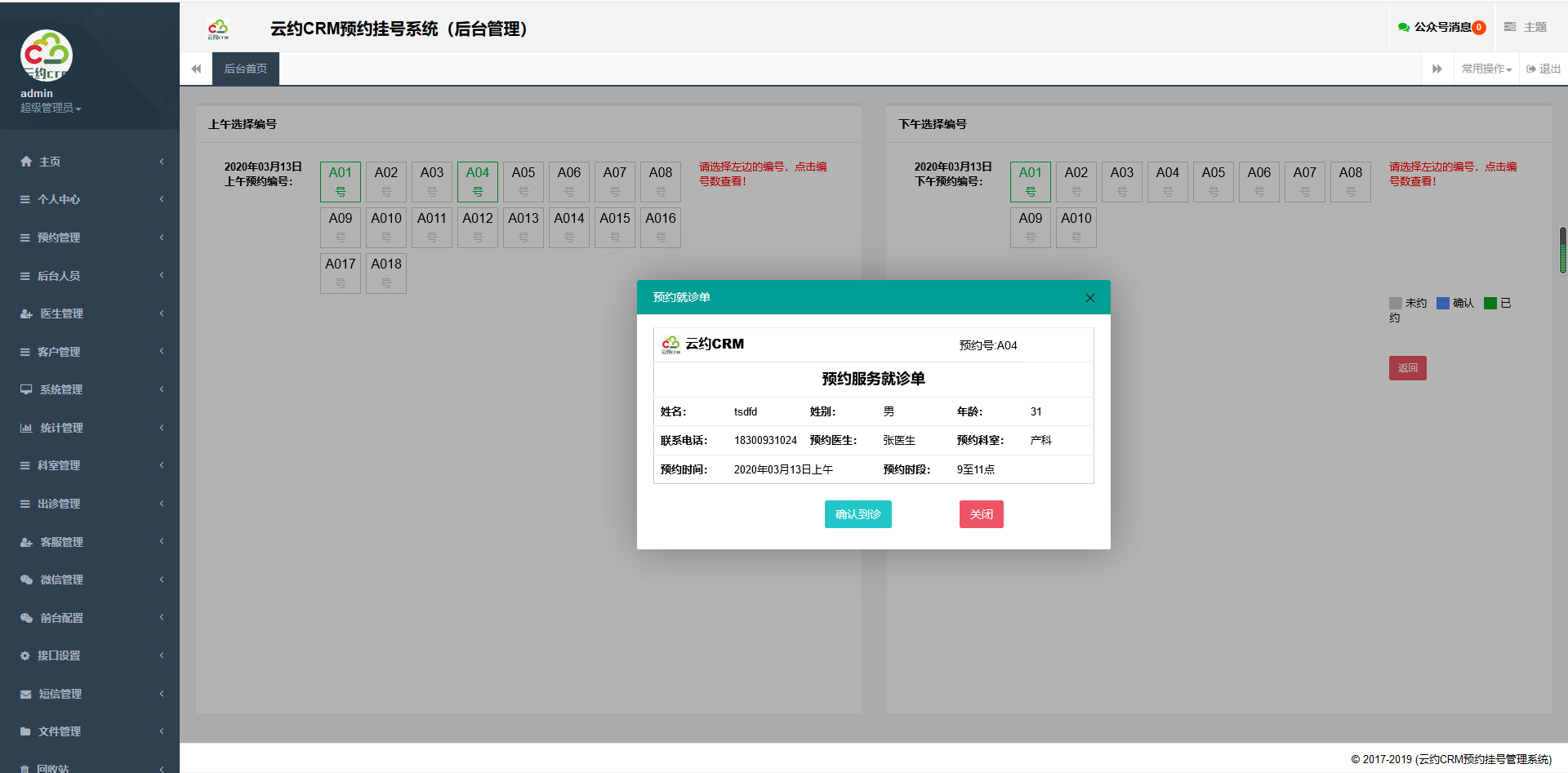Select afternoon slot A010
The width and height of the screenshot is (1568, 773).
(1076, 227)
